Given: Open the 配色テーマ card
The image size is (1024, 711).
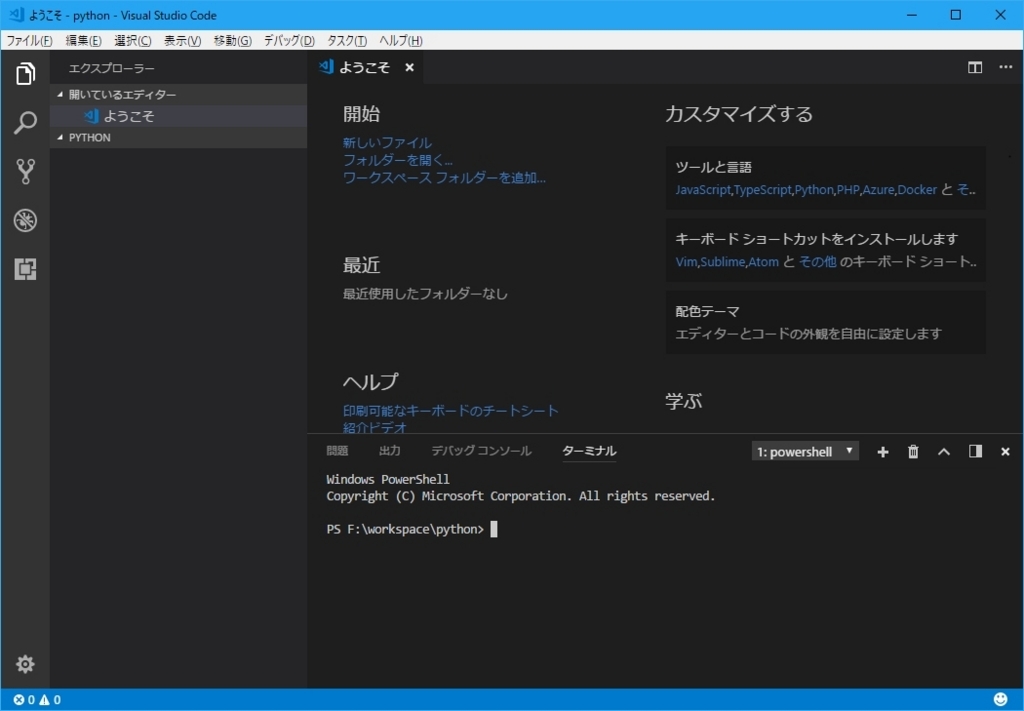Looking at the screenshot, I should click(825, 323).
